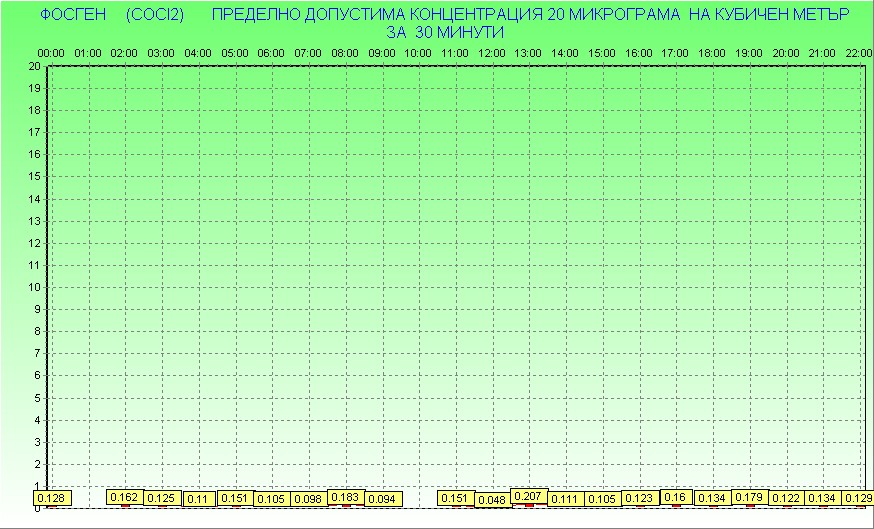The height and width of the screenshot is (529, 874).
Task: Click the 0.098 data label
Action: [308, 499]
